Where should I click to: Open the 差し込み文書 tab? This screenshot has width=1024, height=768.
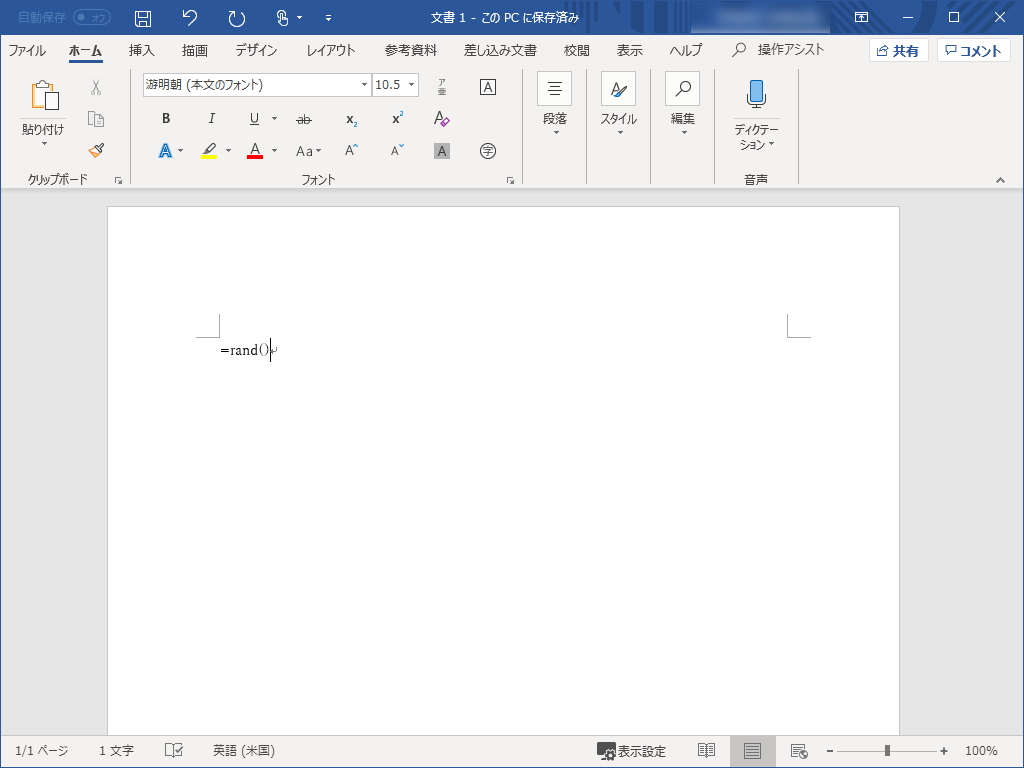tap(500, 50)
